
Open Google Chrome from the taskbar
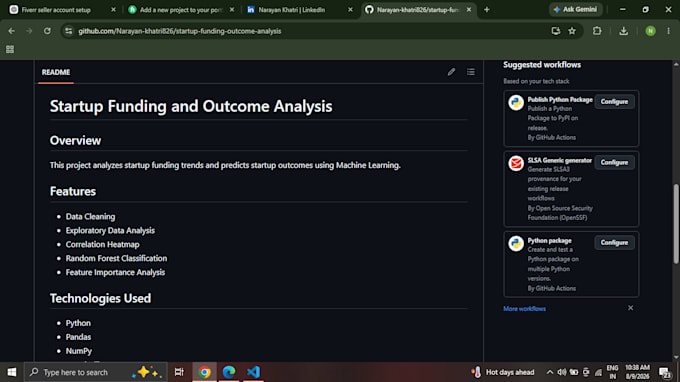[x=205, y=372]
